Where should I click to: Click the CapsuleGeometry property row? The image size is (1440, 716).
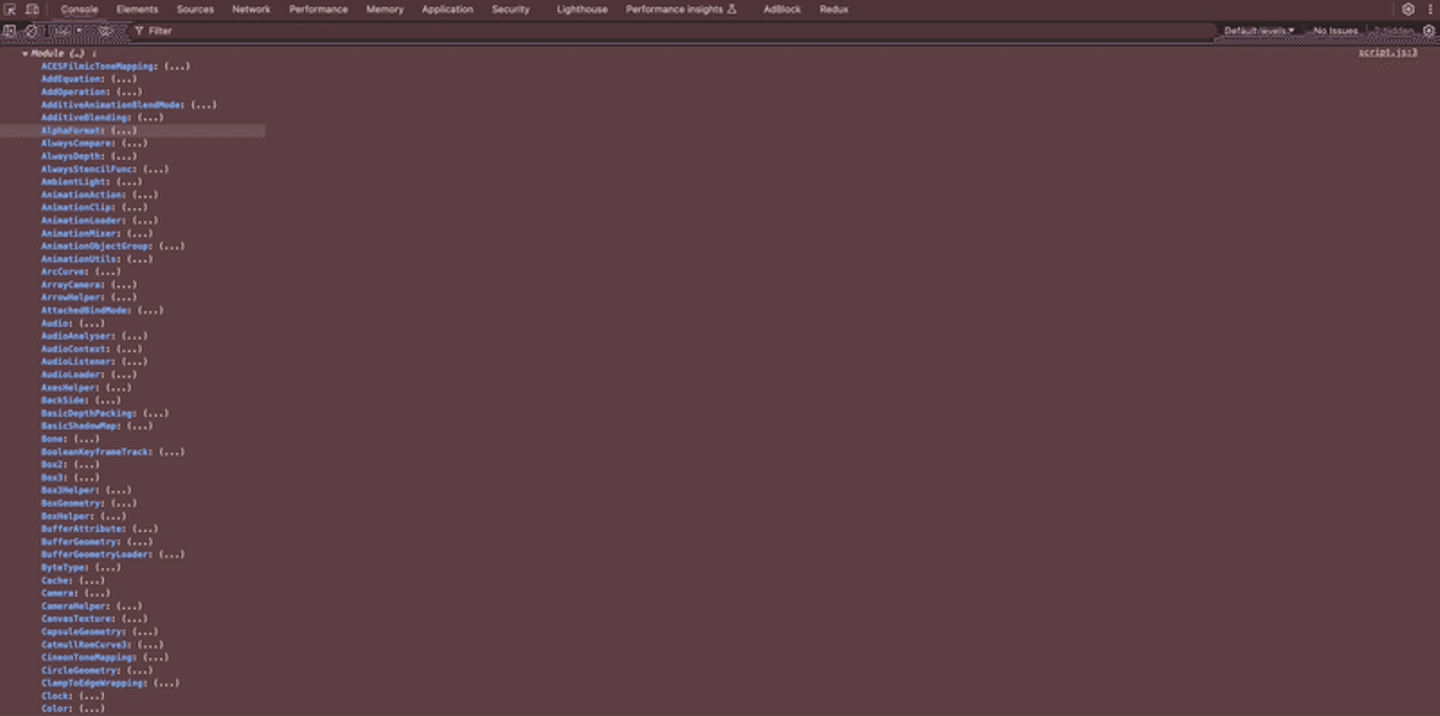[x=99, y=632]
